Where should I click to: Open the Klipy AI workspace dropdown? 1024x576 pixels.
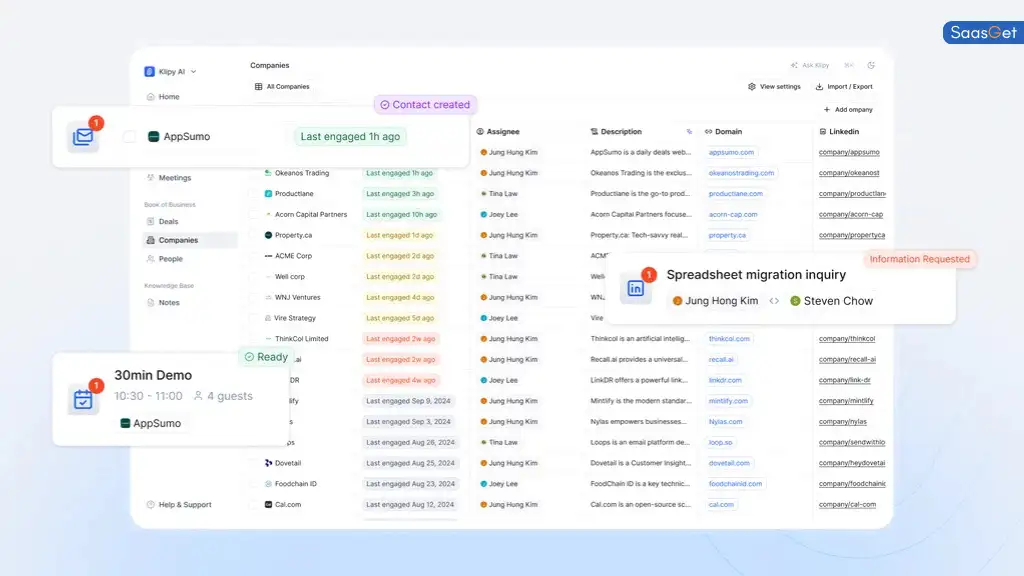[x=171, y=71]
